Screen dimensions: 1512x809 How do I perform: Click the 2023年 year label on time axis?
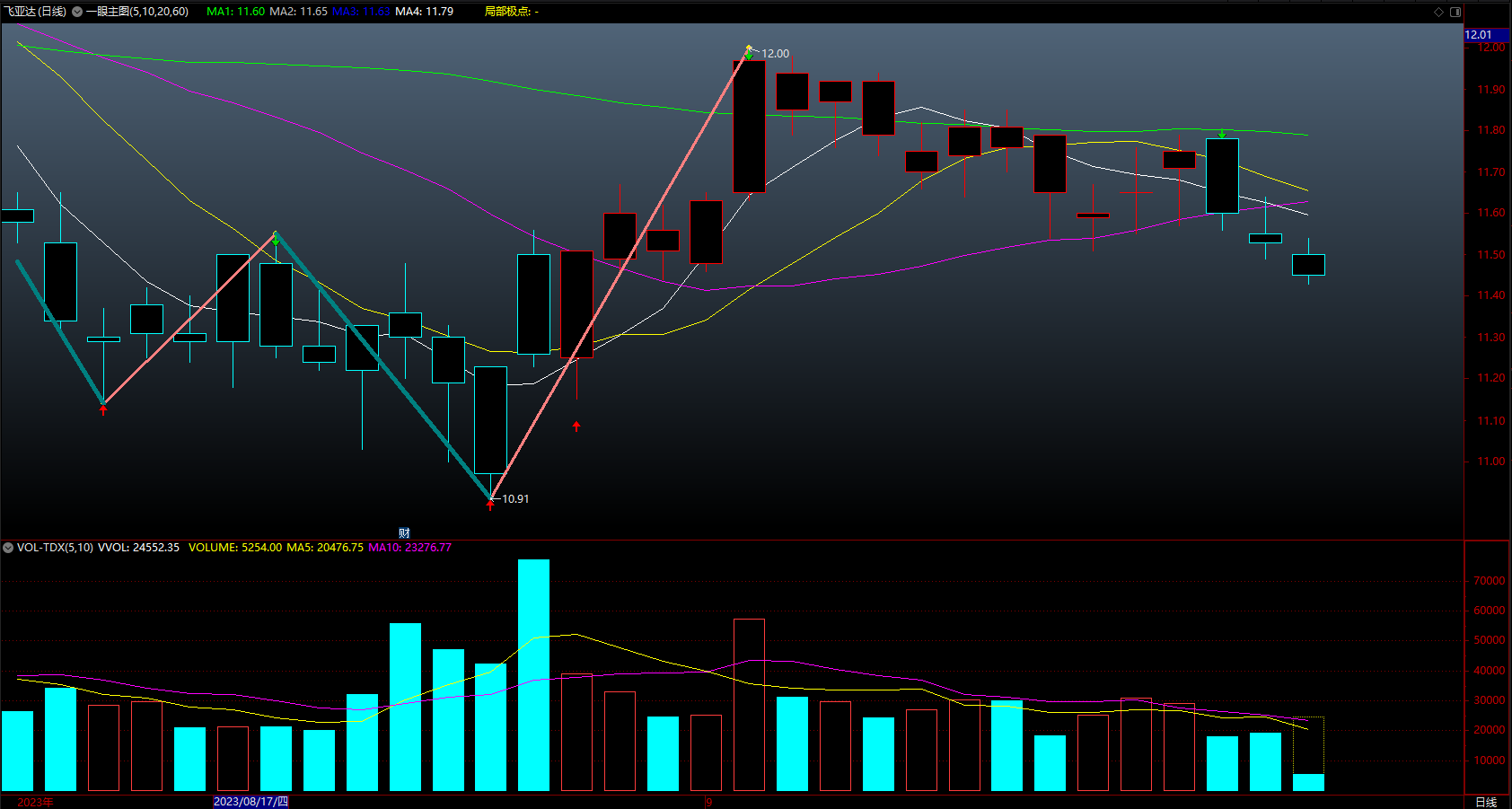(x=35, y=802)
